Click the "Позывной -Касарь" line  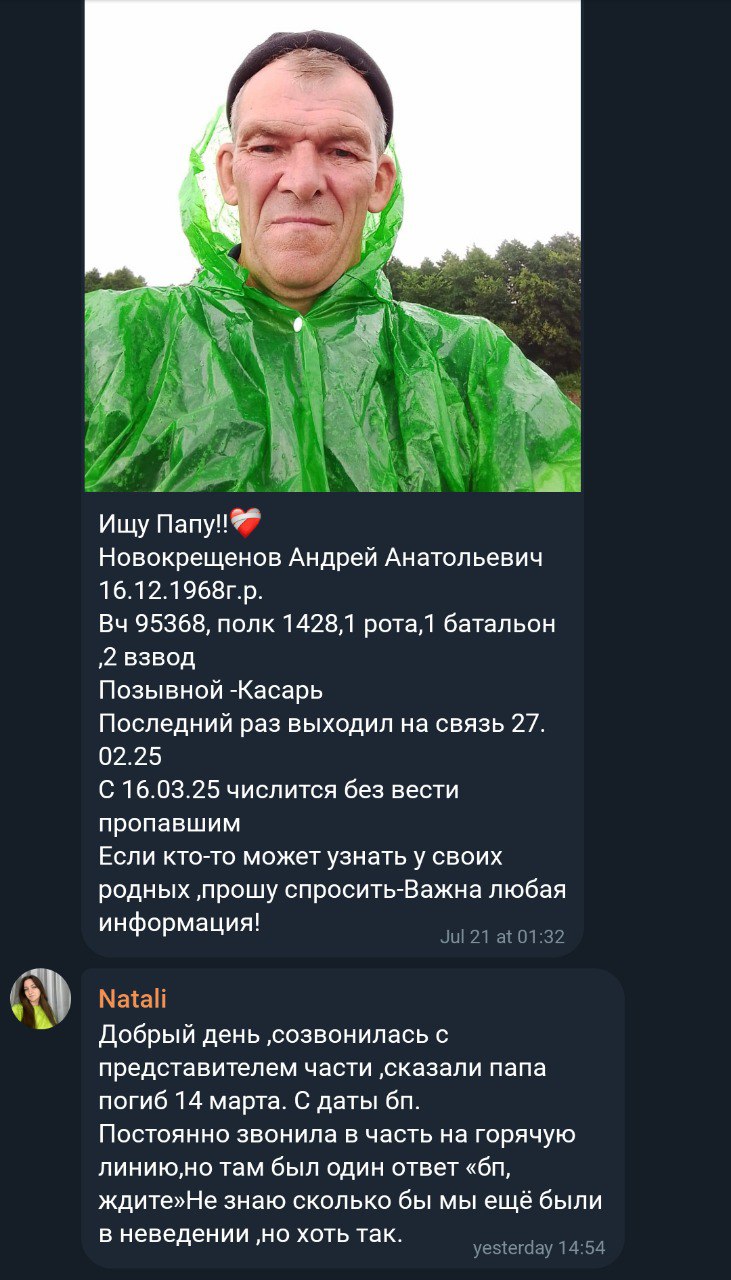211,690
